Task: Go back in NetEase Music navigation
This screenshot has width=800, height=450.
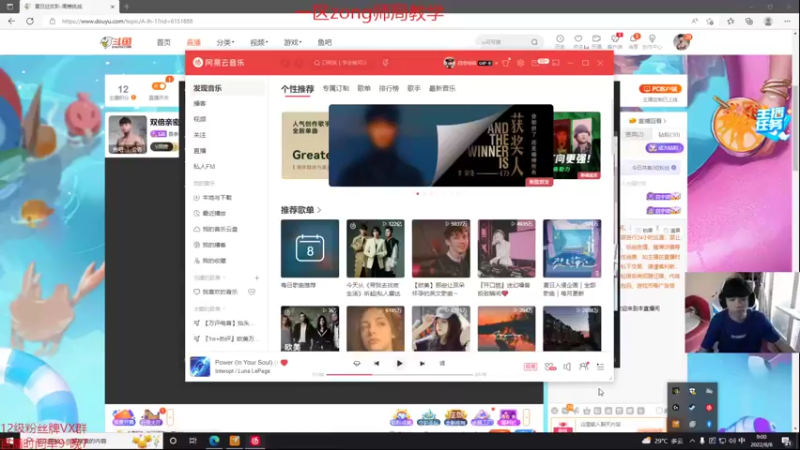Action: click(x=286, y=63)
